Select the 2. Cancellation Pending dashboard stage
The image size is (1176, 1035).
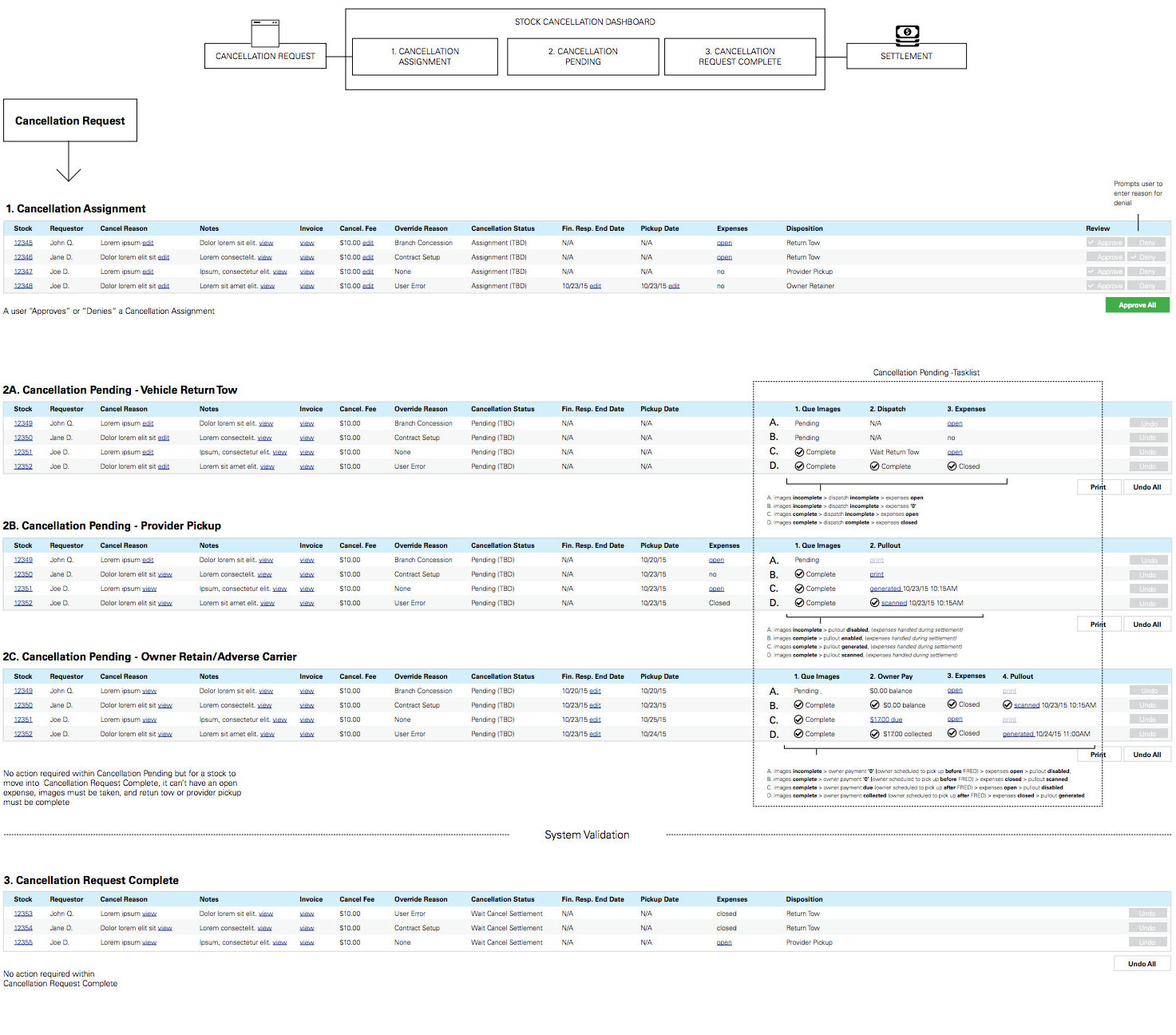pyautogui.click(x=583, y=57)
